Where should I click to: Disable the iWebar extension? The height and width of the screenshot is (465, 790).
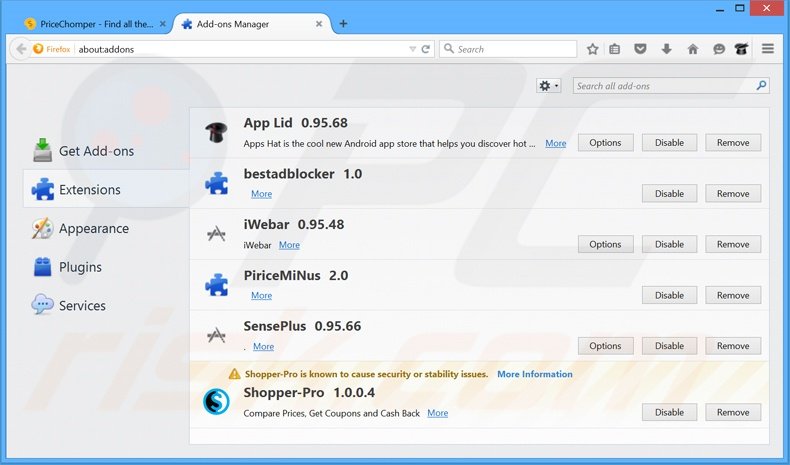coord(669,244)
